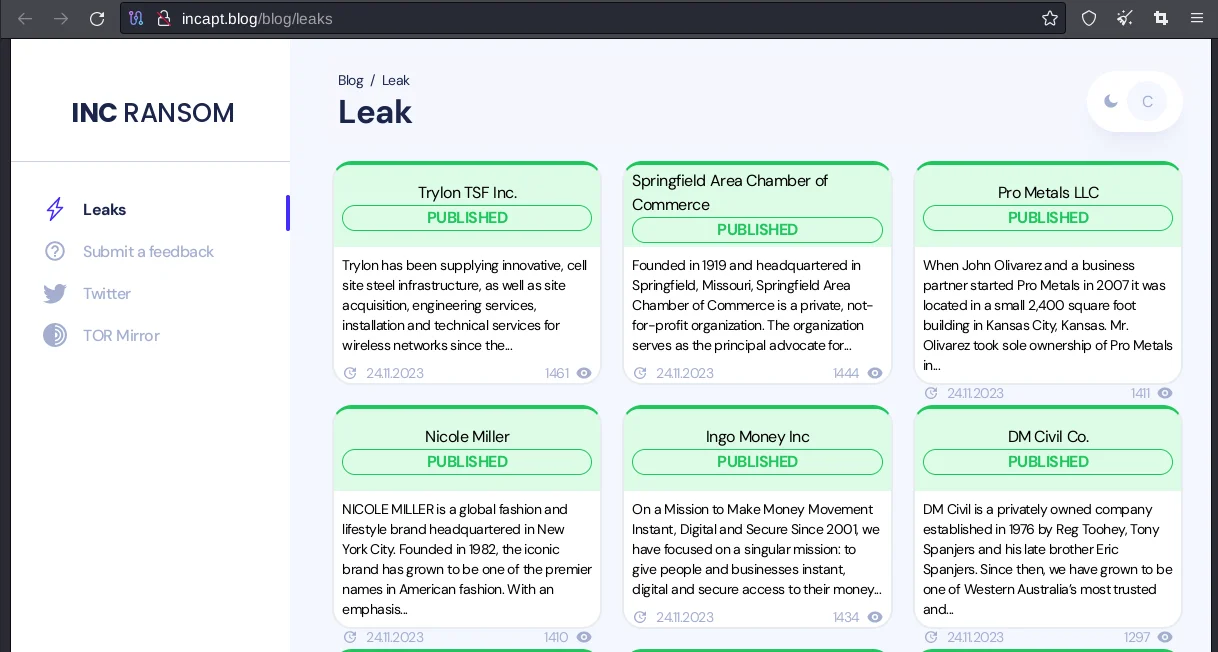
Task: Click the Blog breadcrumb link
Action: (x=350, y=80)
